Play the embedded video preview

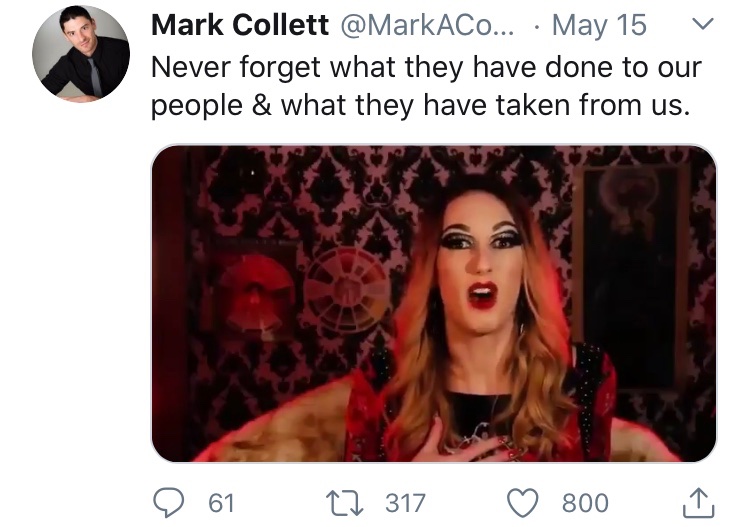pyautogui.click(x=434, y=303)
